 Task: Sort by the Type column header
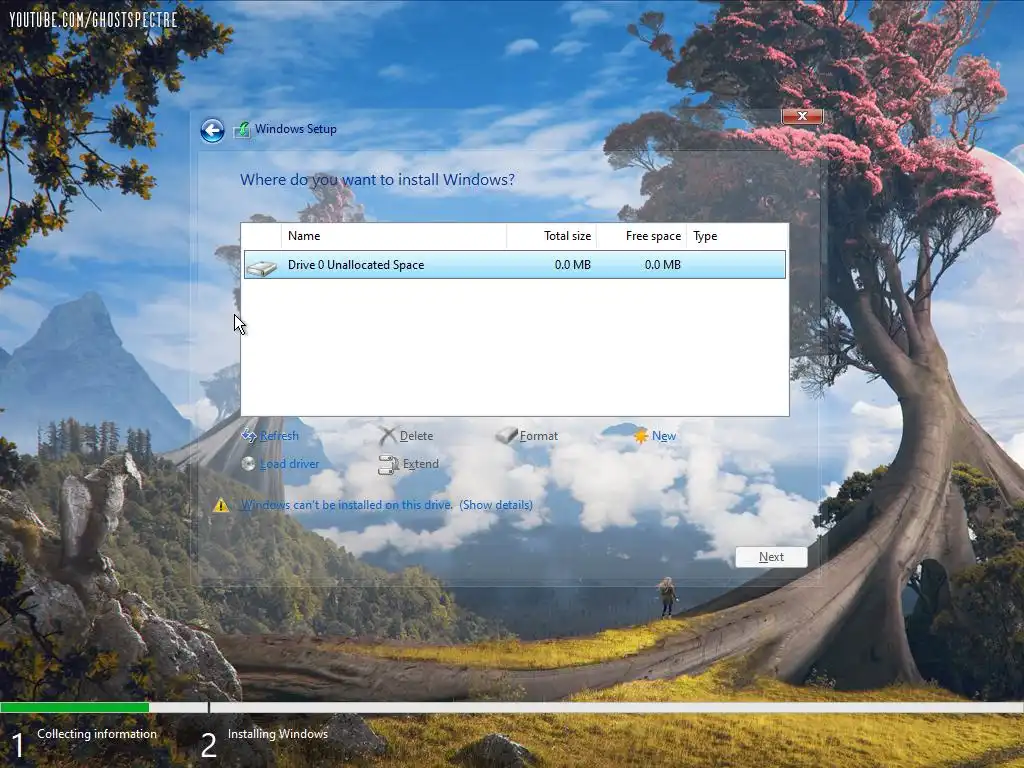(737, 236)
